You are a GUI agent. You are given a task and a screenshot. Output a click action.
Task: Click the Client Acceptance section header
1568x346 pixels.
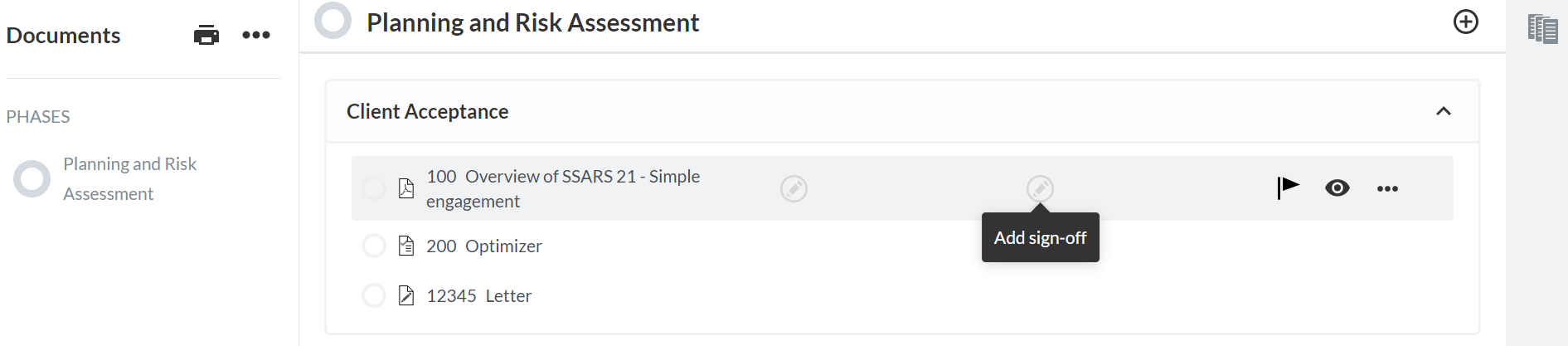[428, 111]
